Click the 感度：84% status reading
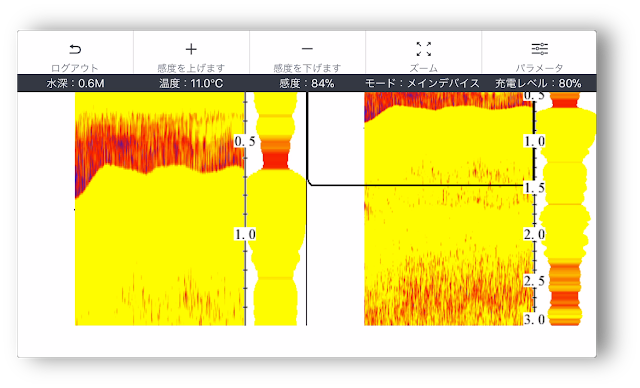This screenshot has height=388, width=640. point(307,84)
